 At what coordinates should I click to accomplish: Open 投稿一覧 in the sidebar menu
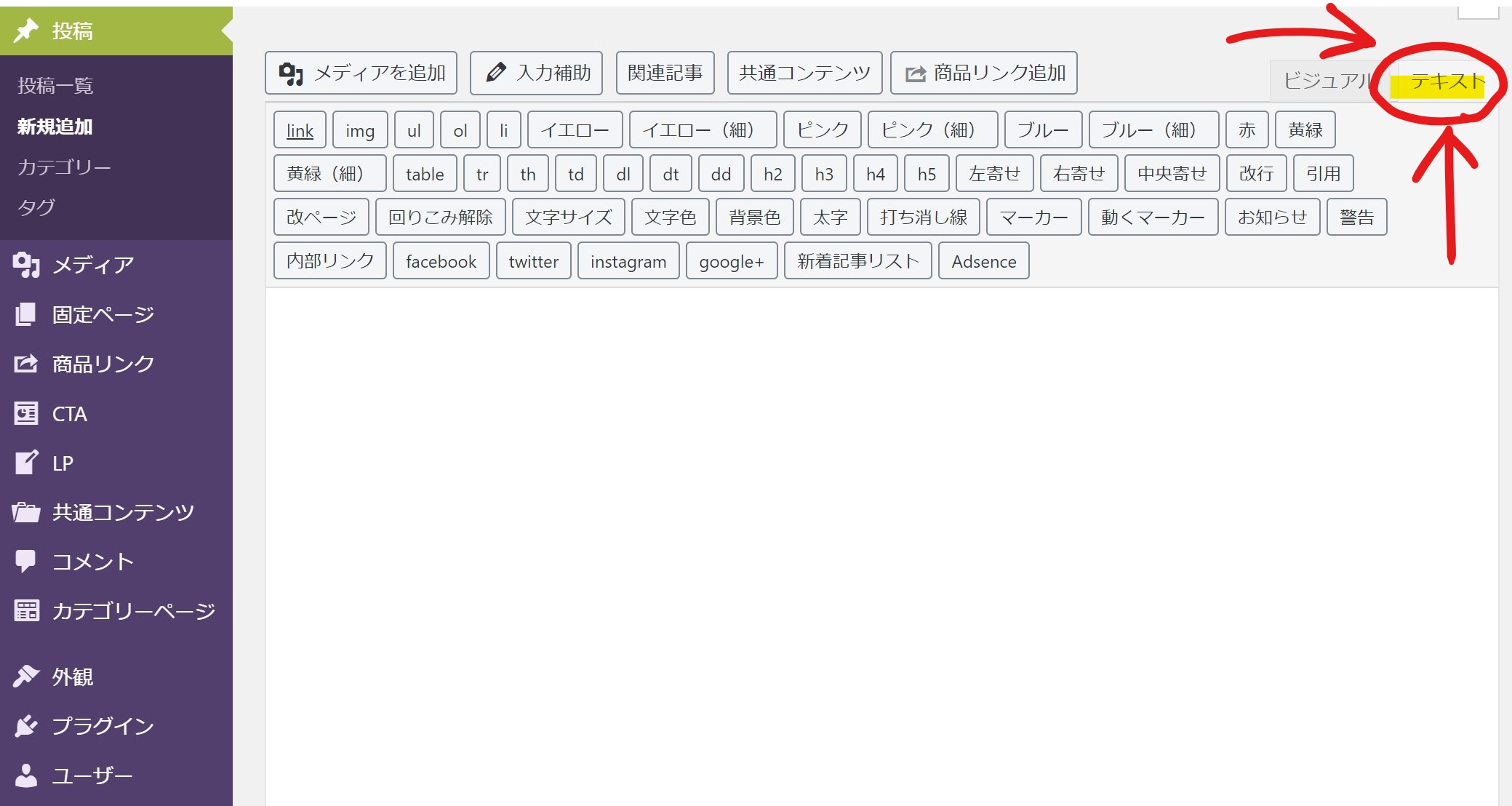tap(55, 86)
